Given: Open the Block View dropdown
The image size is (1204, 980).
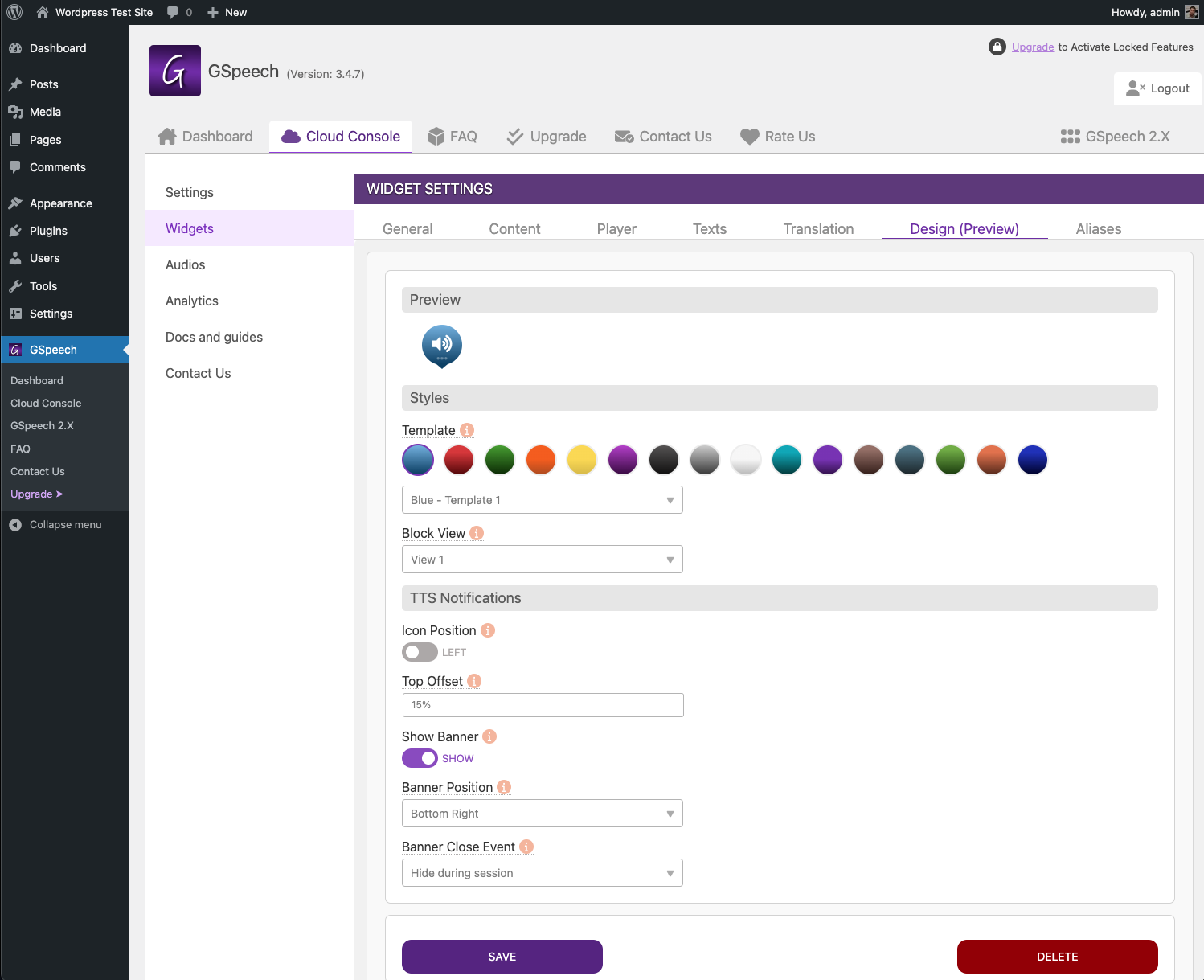Looking at the screenshot, I should pyautogui.click(x=543, y=560).
